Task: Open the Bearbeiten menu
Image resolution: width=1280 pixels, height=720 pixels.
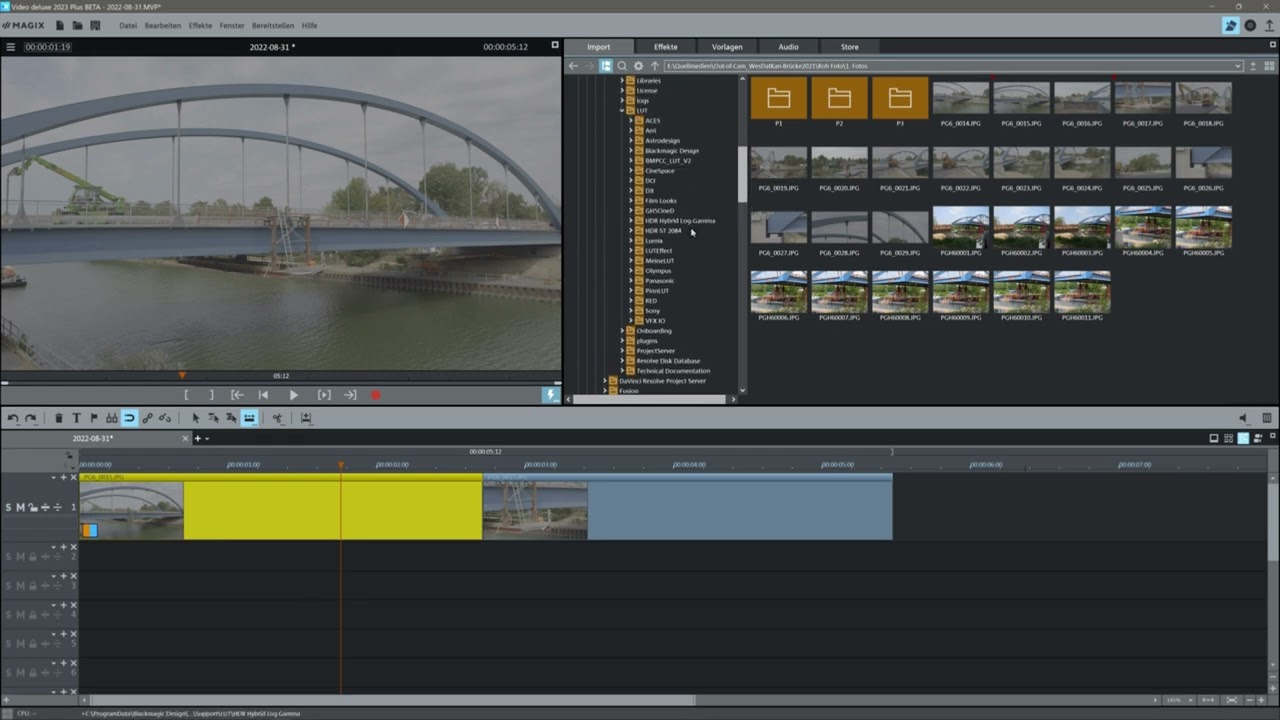Action: (163, 25)
